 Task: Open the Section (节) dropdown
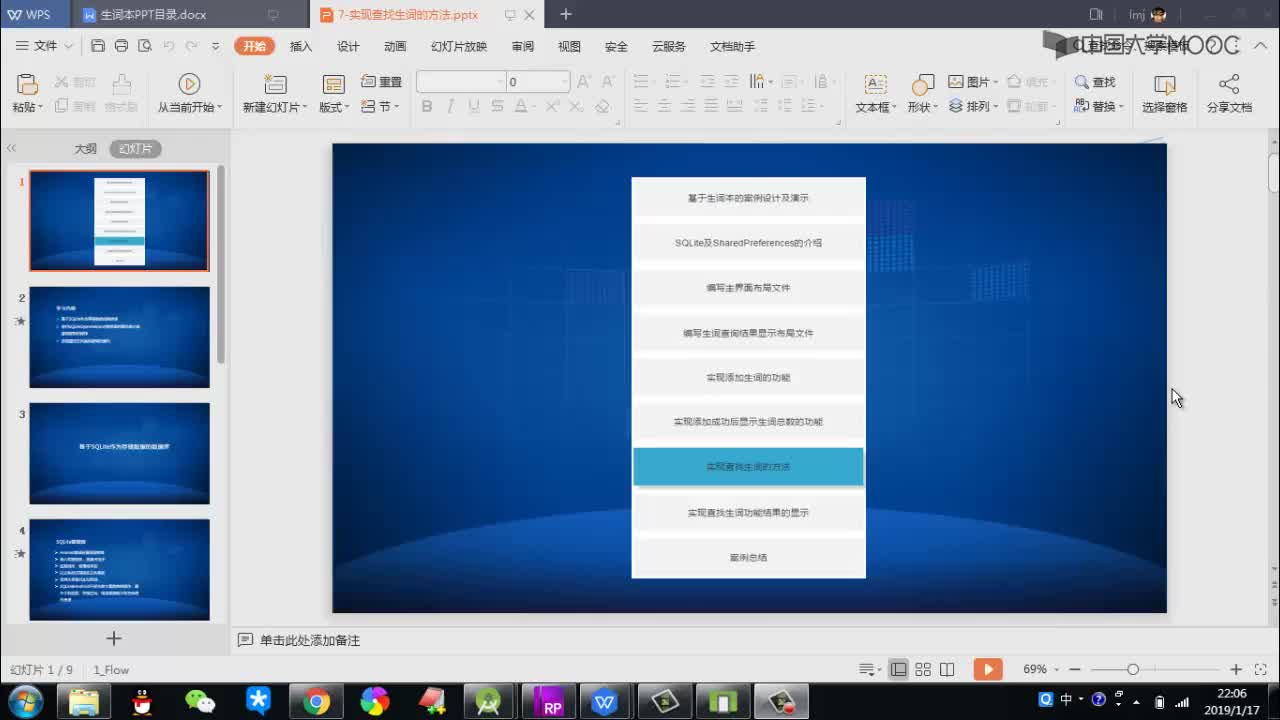pyautogui.click(x=381, y=106)
